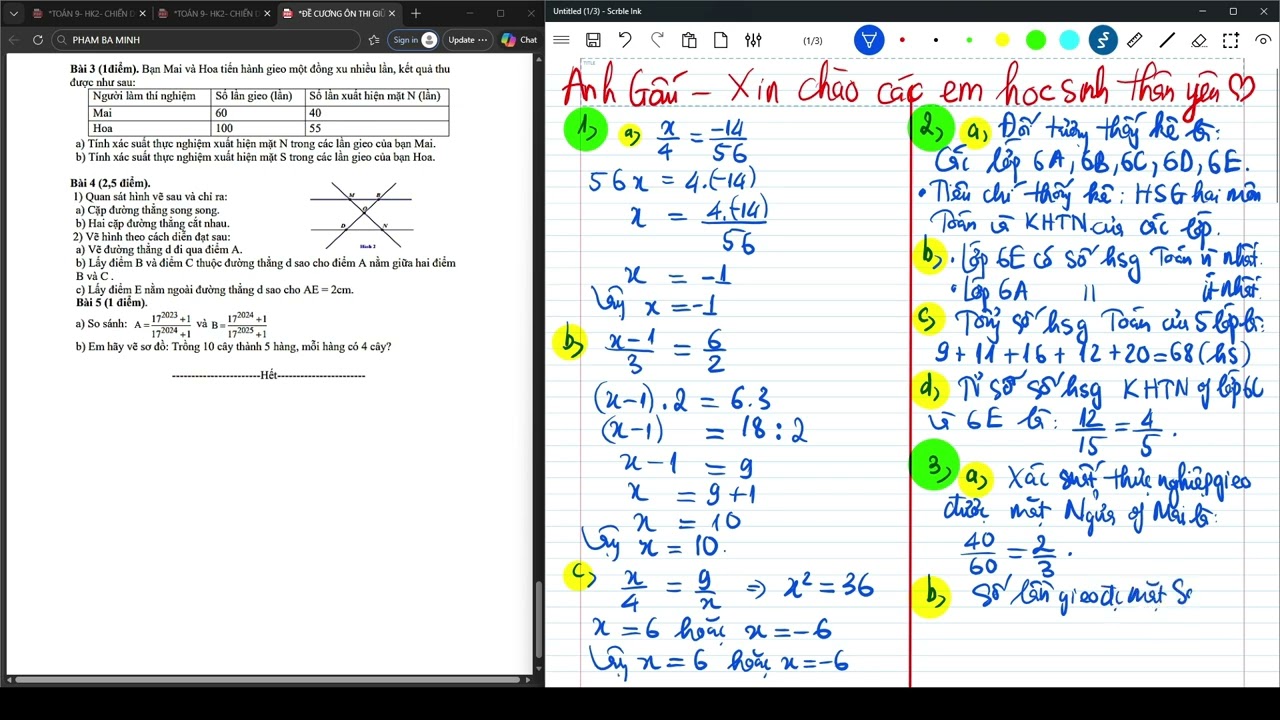Screen dimensions: 1280x720
Task: Open the Copilot Chat button
Action: pos(519,40)
